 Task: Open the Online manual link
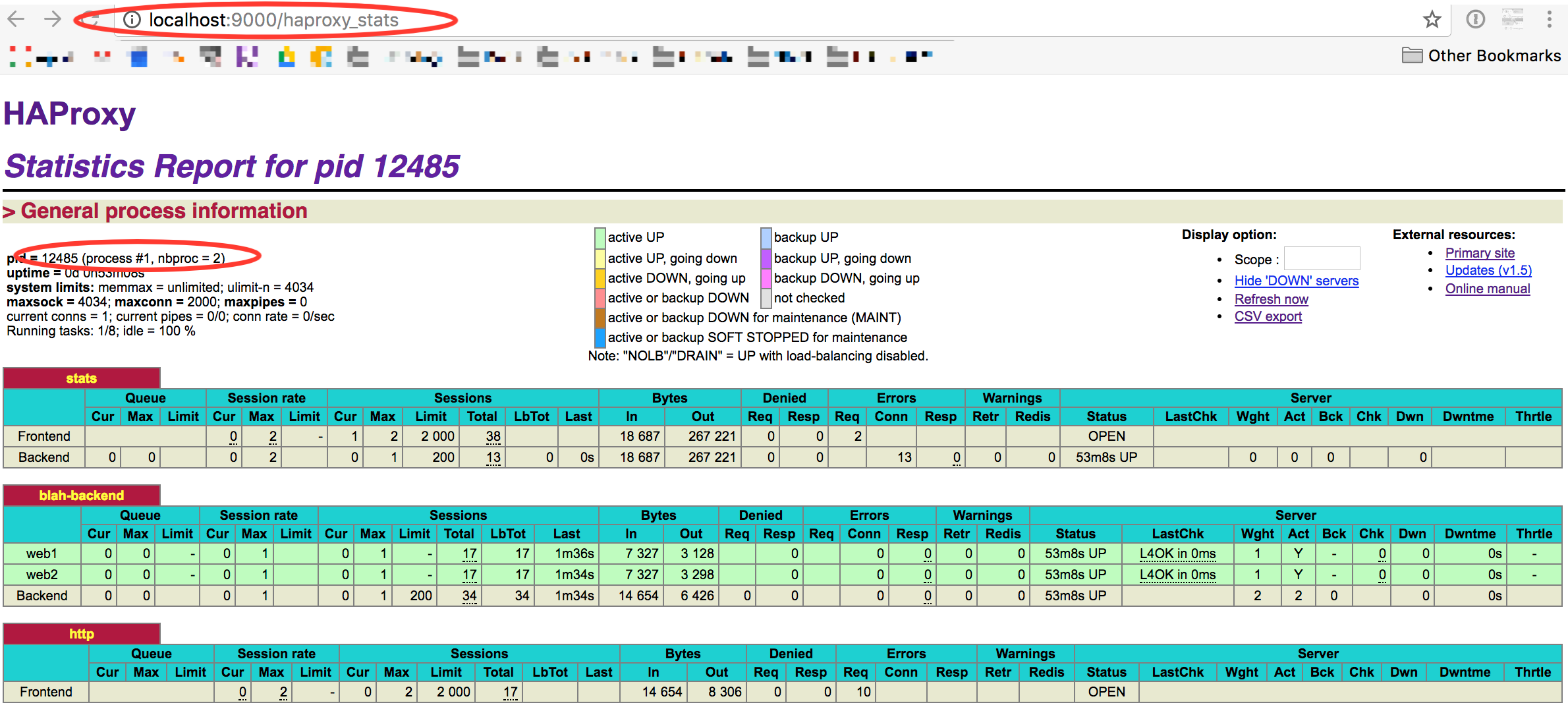tap(1487, 289)
